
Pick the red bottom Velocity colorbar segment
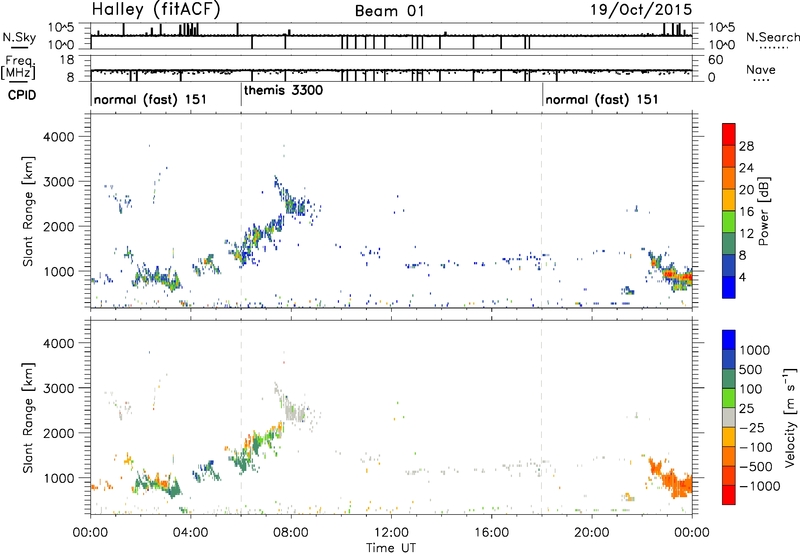click(x=729, y=495)
